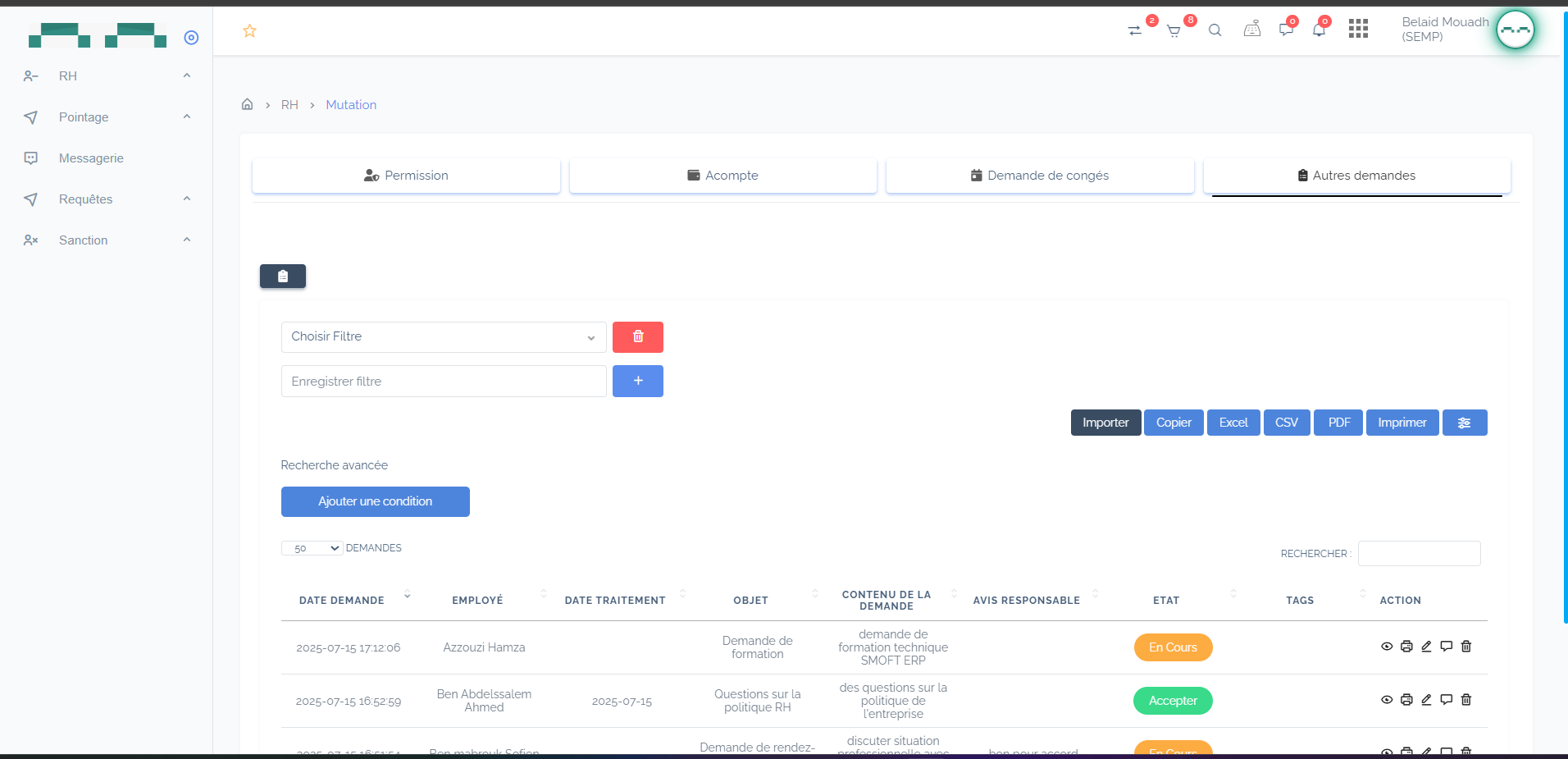
Task: Click the favorite star icon
Action: point(250,31)
